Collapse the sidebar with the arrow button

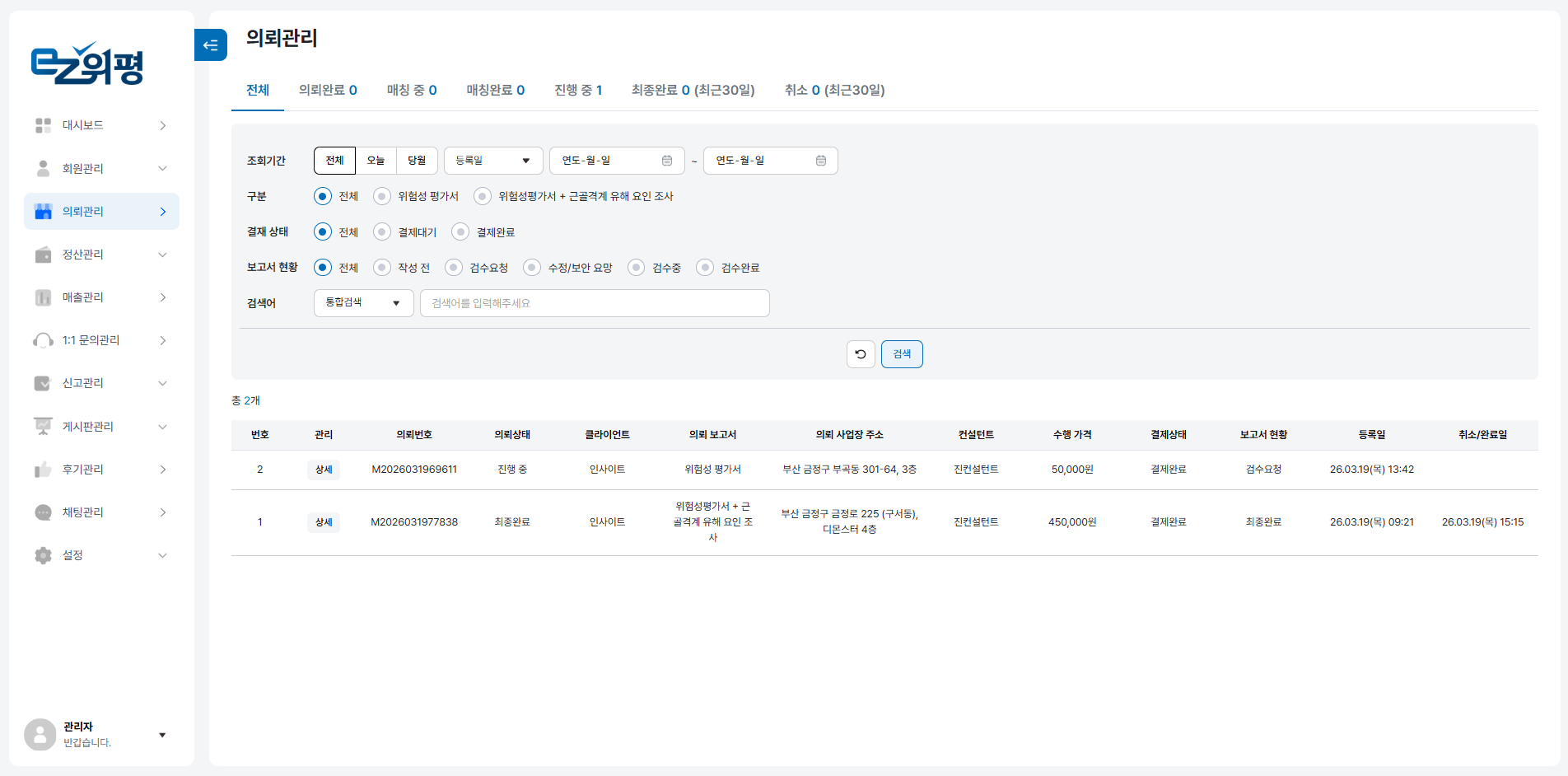pyautogui.click(x=211, y=45)
